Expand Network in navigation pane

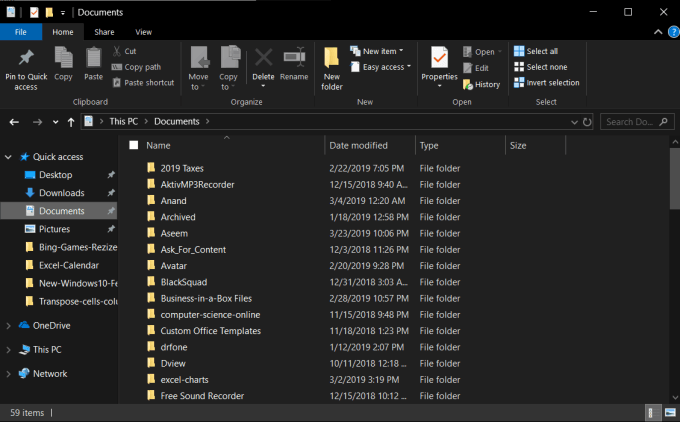pyautogui.click(x=8, y=373)
